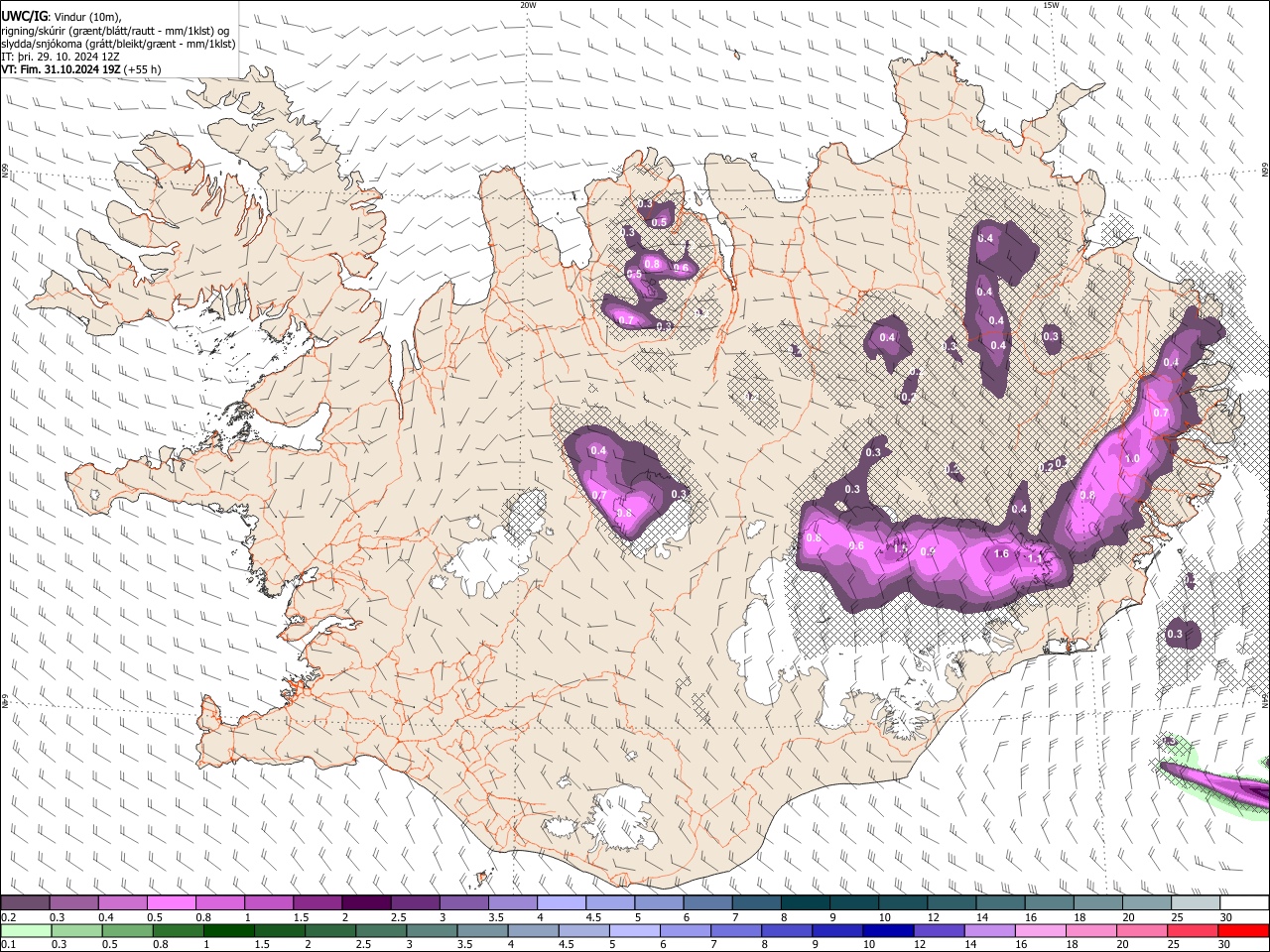Click the upper-row 30 scale label
The height and width of the screenshot is (952, 1270).
1226,917
